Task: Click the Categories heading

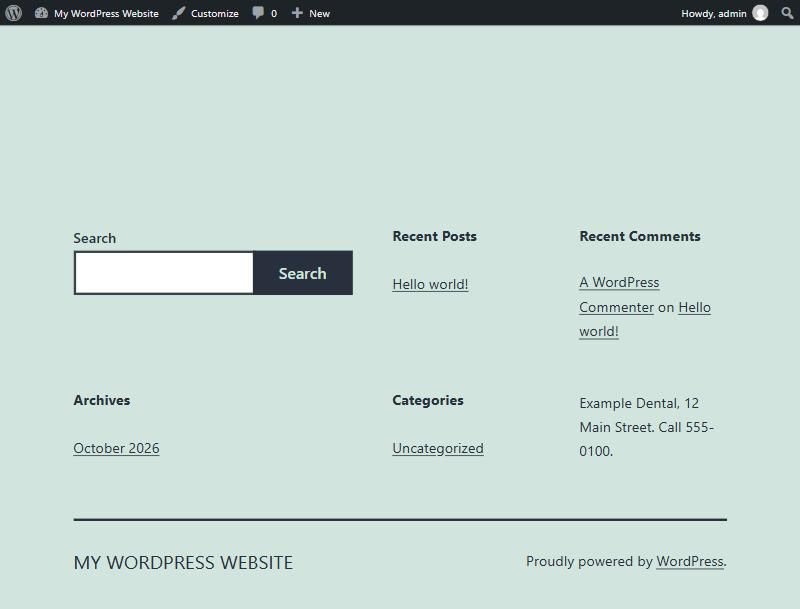Action: tap(428, 400)
